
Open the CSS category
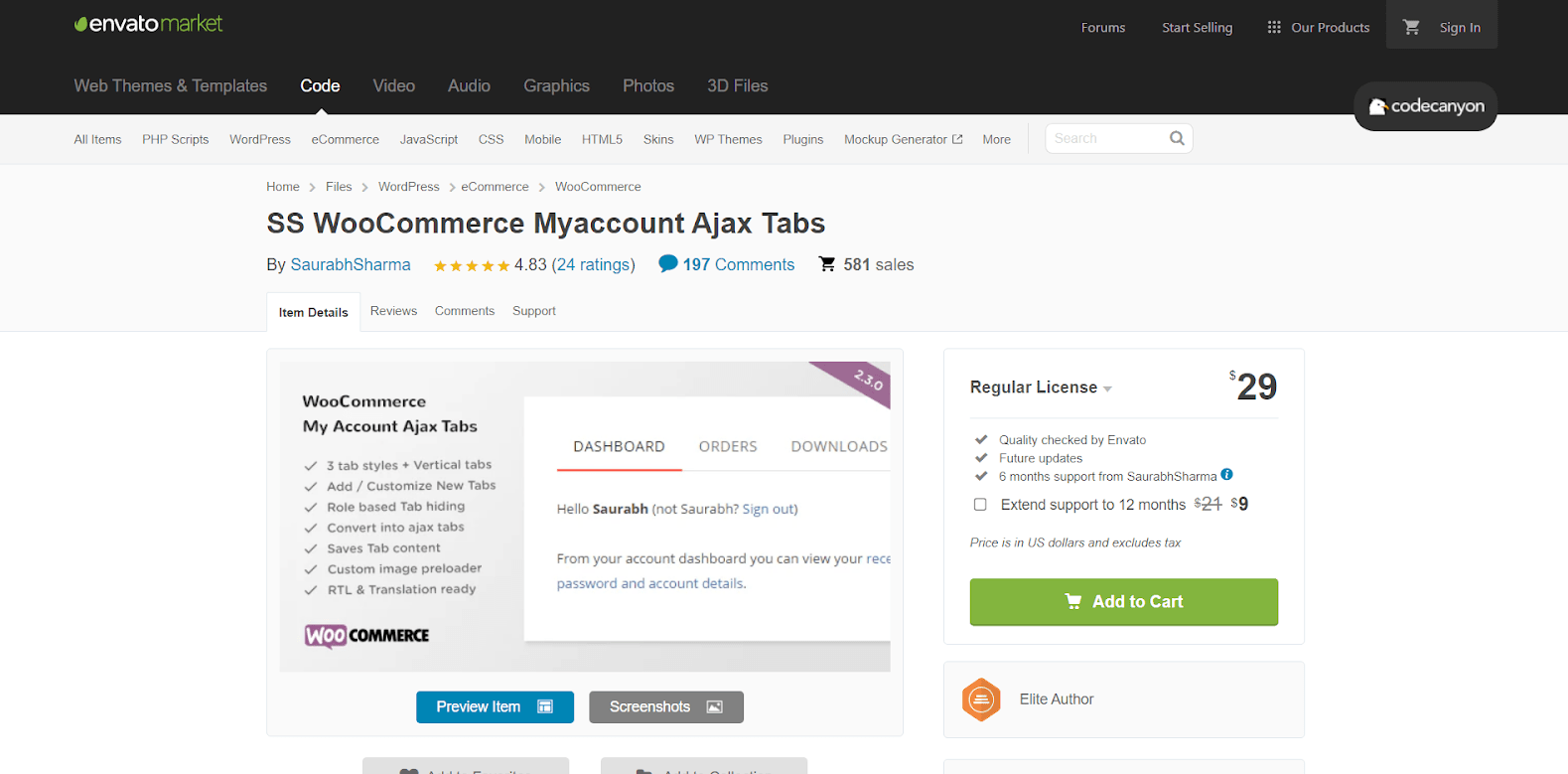click(491, 139)
